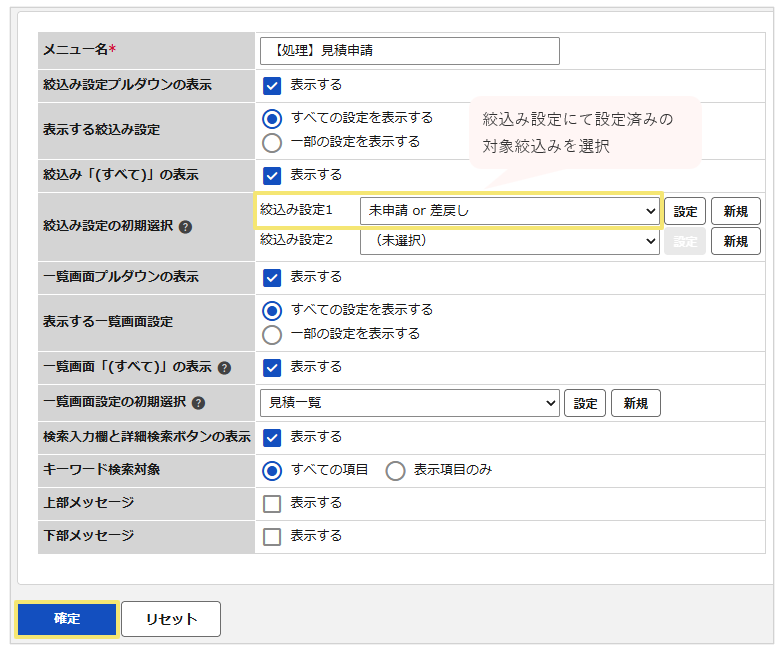Click 新規 button for 絞込み設定2
Screen dimensions: 784x649
(x=736, y=241)
